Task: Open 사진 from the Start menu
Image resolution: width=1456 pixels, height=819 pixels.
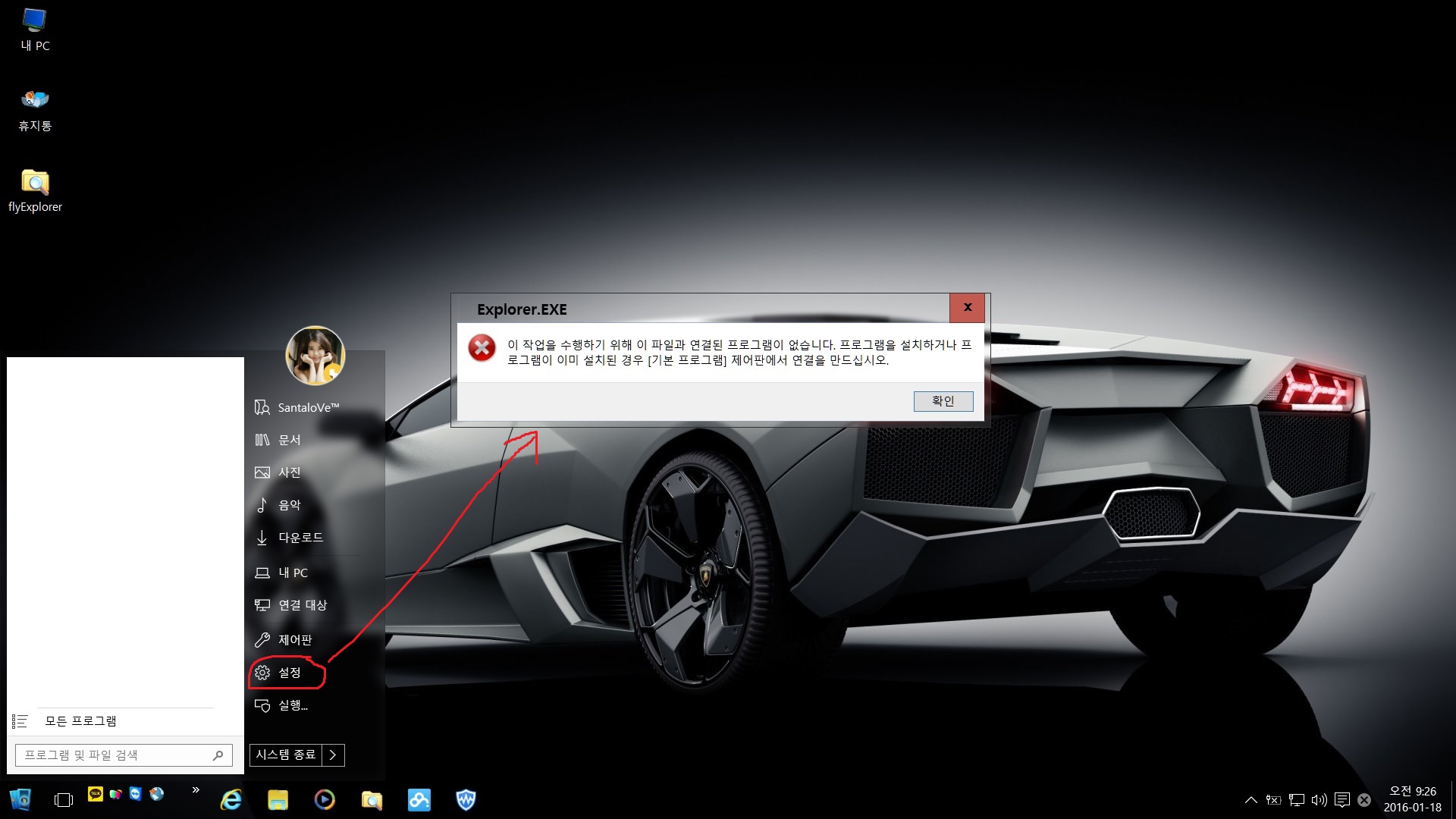Action: [x=278, y=472]
